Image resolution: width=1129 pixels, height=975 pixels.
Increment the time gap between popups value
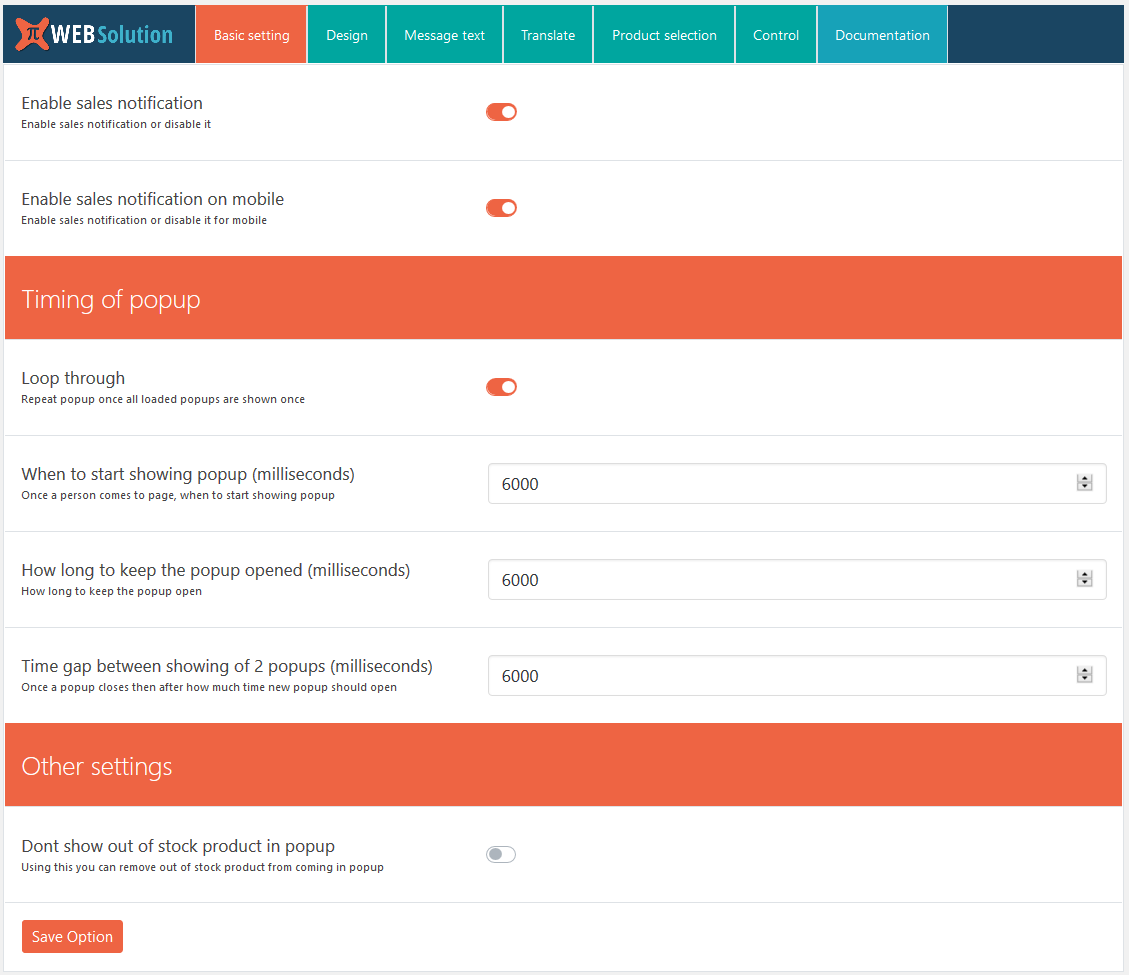[x=1085, y=670]
